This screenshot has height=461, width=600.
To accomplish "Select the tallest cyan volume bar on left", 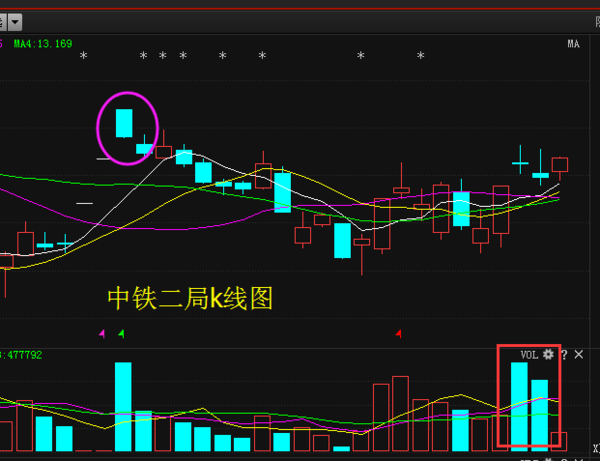I will pos(123,406).
